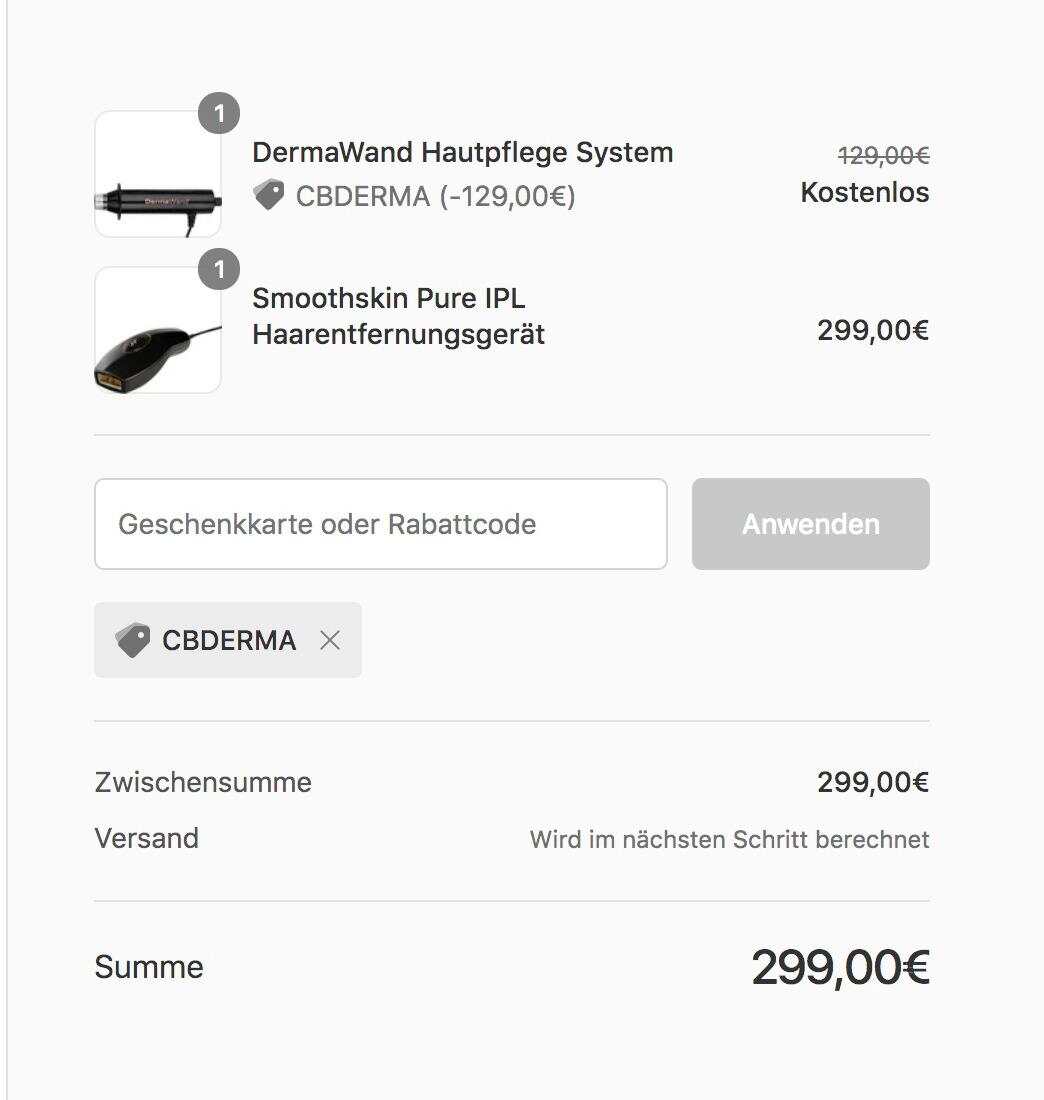The image size is (1044, 1100).
Task: Click the Zwischensumme amount 299,00€
Action: [x=873, y=782]
